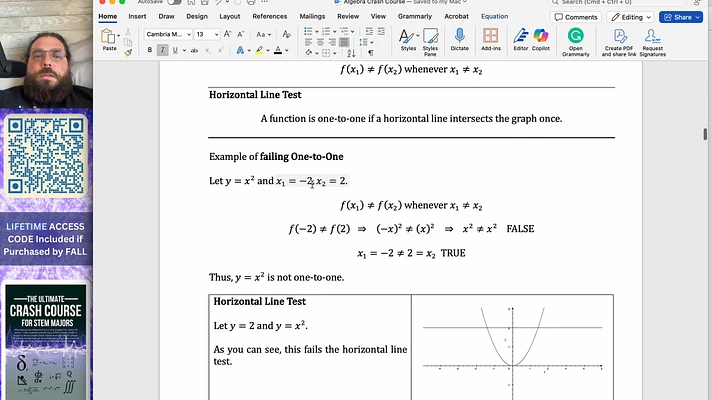Image resolution: width=712 pixels, height=400 pixels.
Task: Click the Cut scissors icon
Action: click(x=128, y=32)
